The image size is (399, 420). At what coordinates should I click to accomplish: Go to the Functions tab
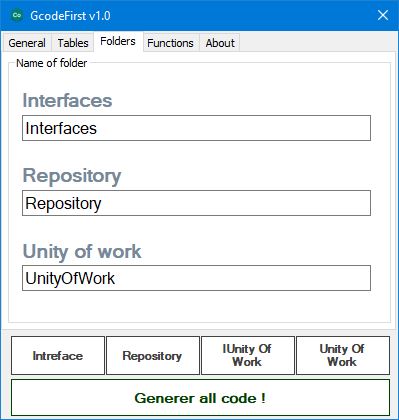170,43
